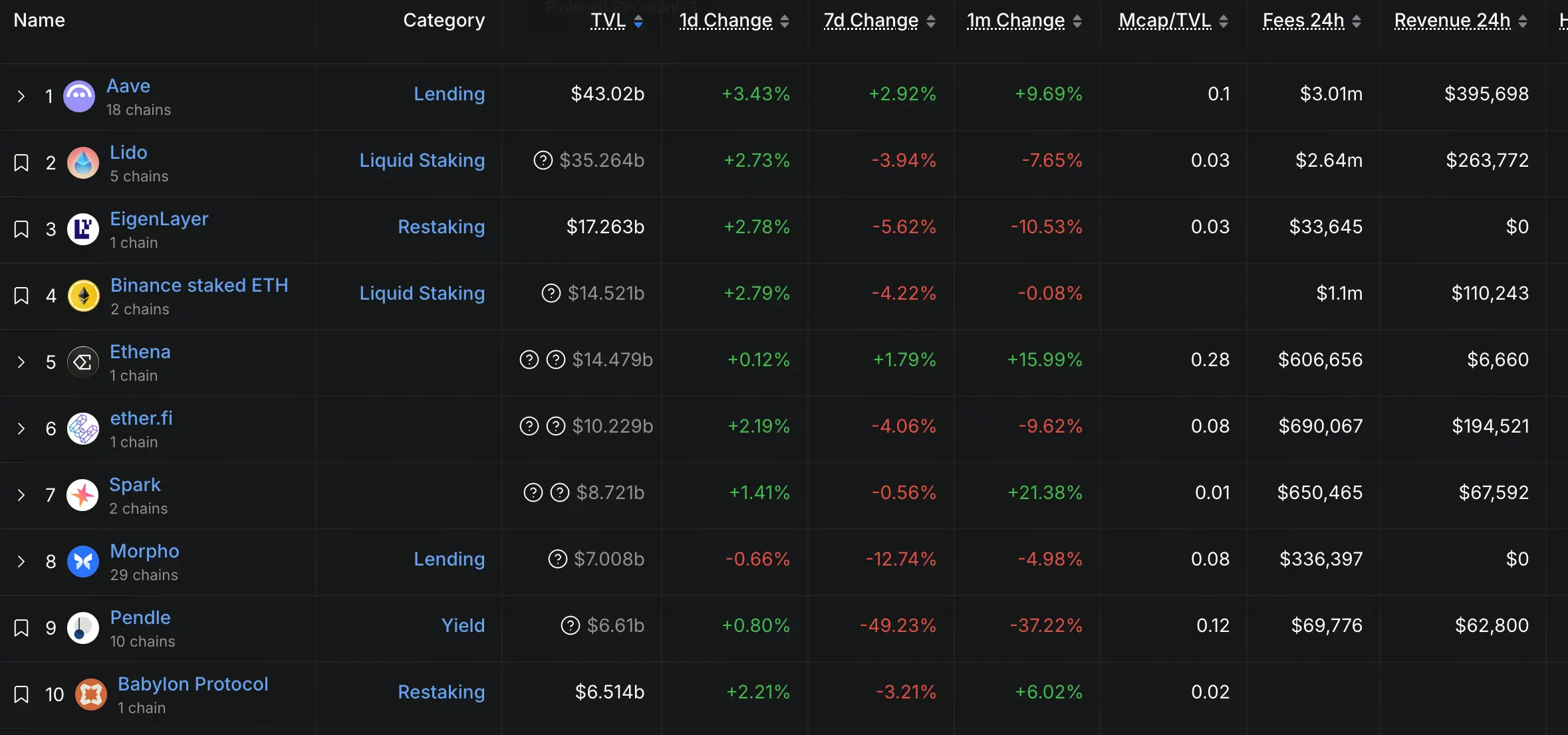Viewport: 1568px width, 735px height.
Task: Open the Spark protocol page
Action: coord(135,485)
